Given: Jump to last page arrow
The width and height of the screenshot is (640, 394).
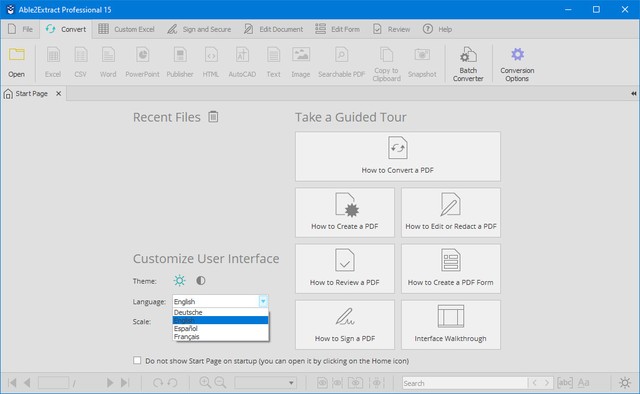Looking at the screenshot, I should [x=125, y=383].
